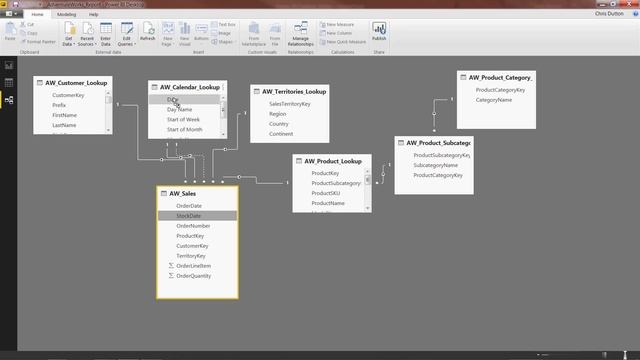Select the AW_Territories_Lookup table header

coord(290,91)
